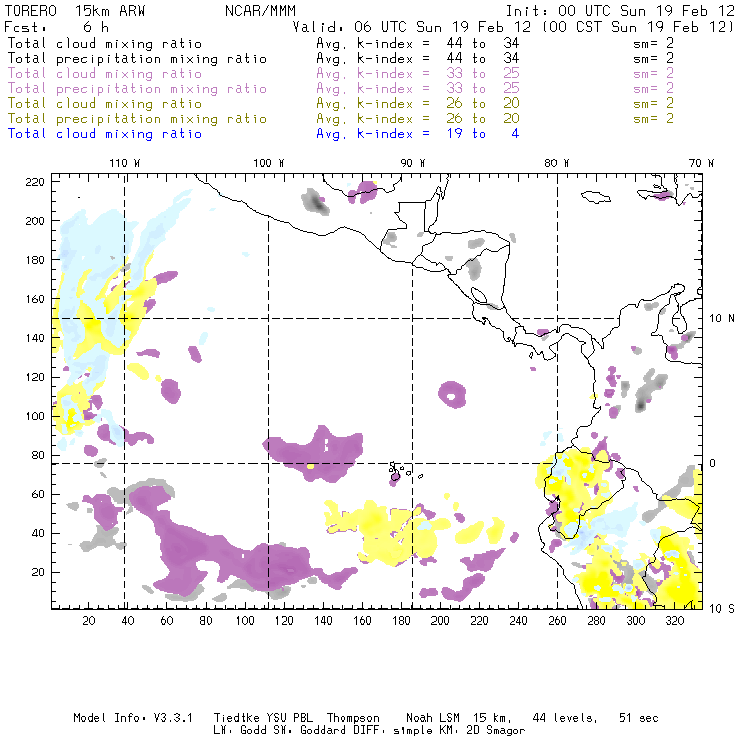Viewport: 740px width, 740px height.
Task: Click the "0" equator latitude label
Action: (x=713, y=463)
